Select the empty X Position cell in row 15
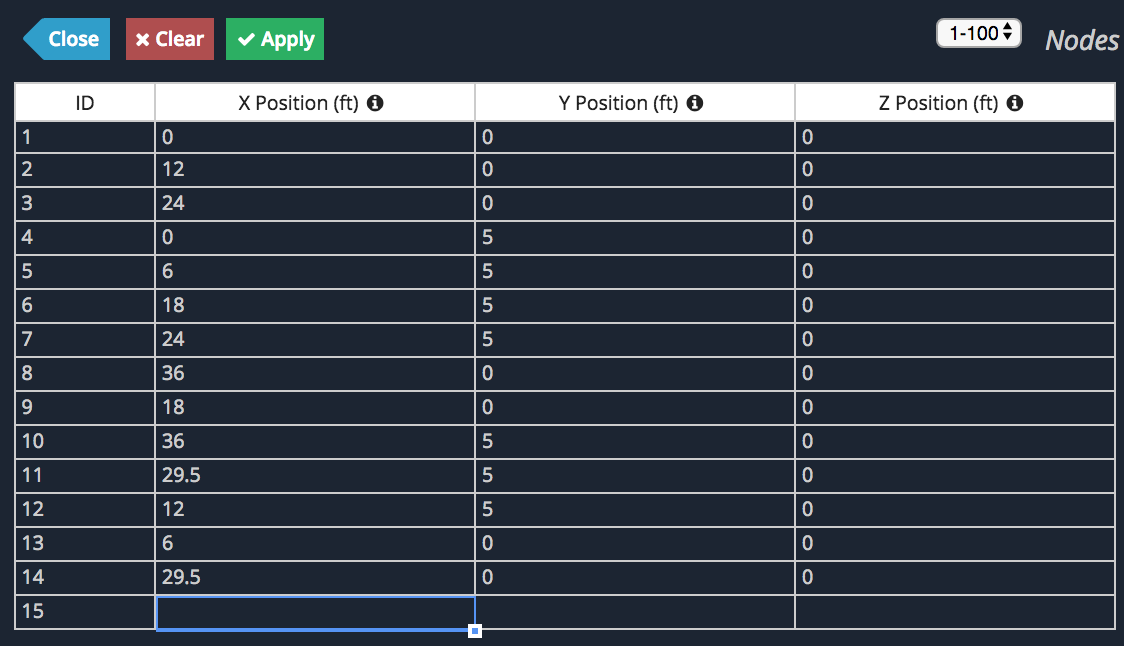 [315, 613]
